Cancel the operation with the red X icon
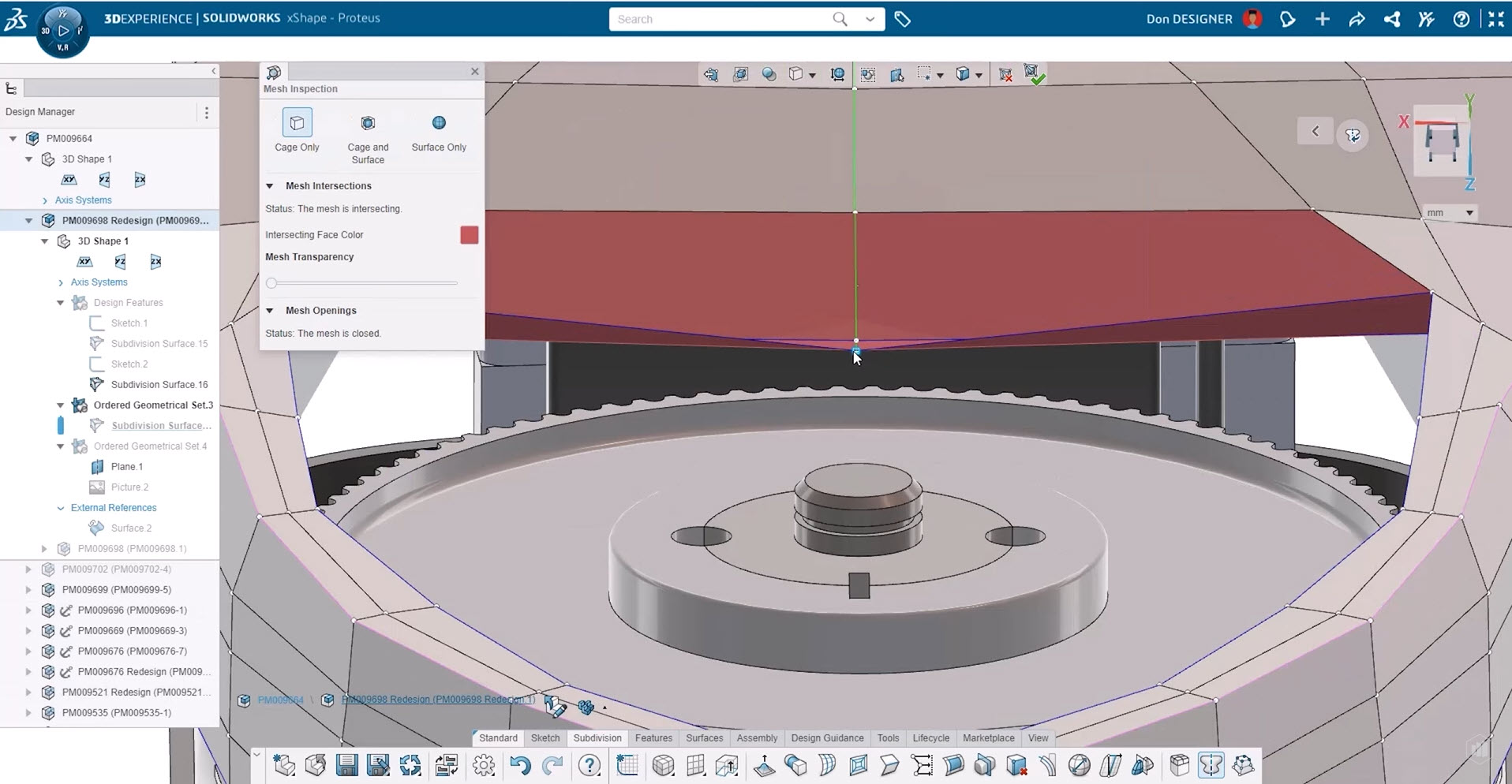1512x784 pixels. click(1006, 73)
